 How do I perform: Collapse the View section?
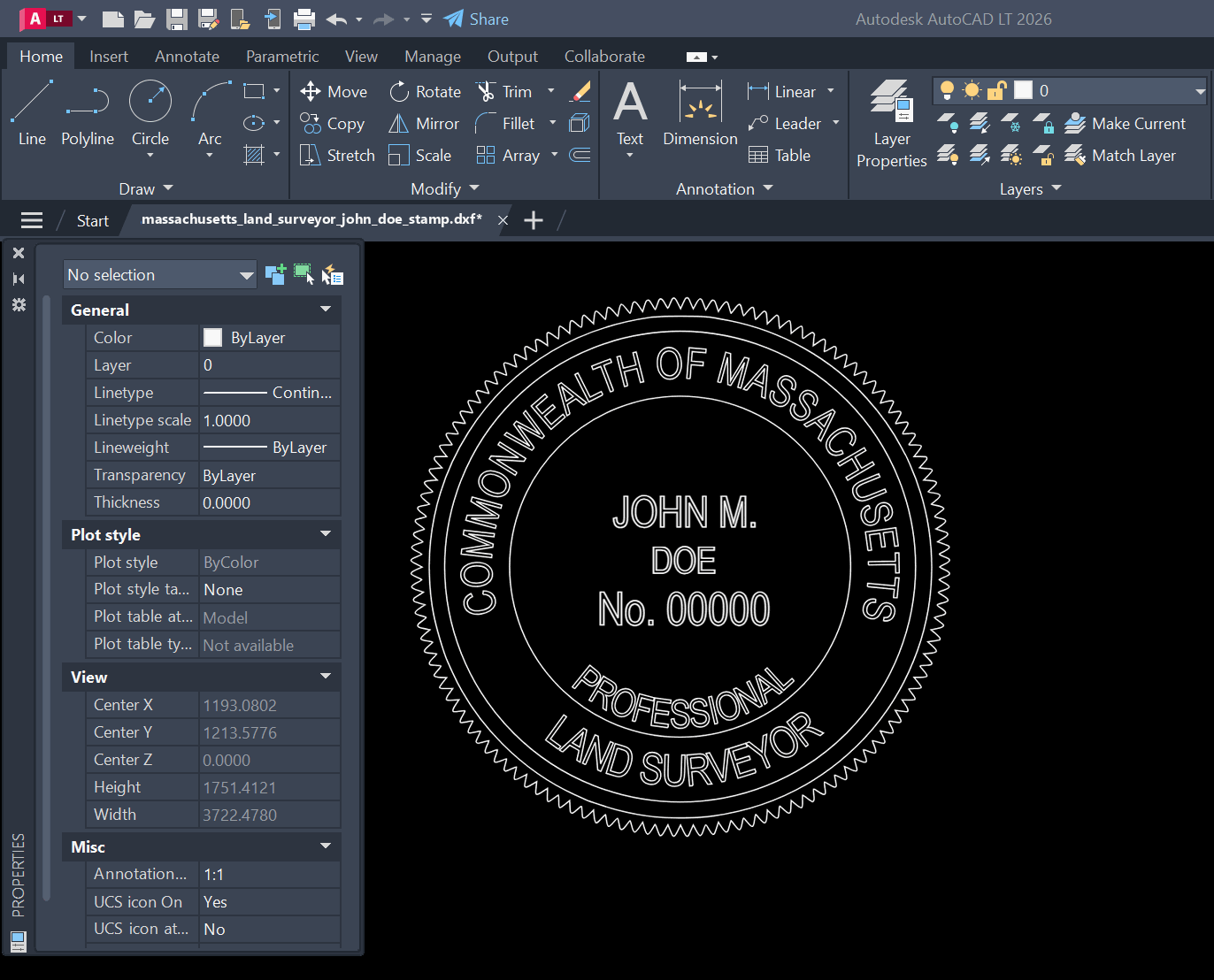tap(326, 677)
